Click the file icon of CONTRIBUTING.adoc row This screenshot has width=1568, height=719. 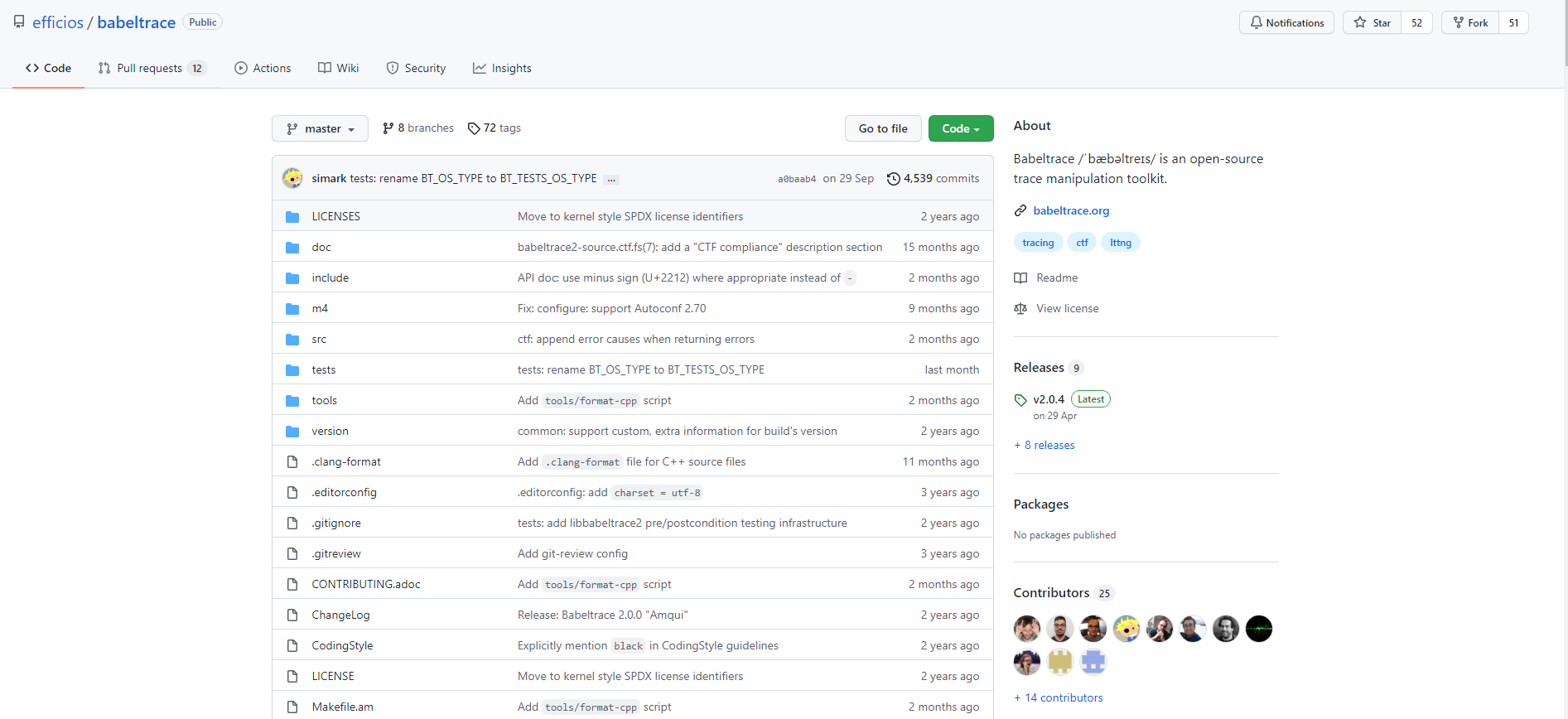click(292, 585)
